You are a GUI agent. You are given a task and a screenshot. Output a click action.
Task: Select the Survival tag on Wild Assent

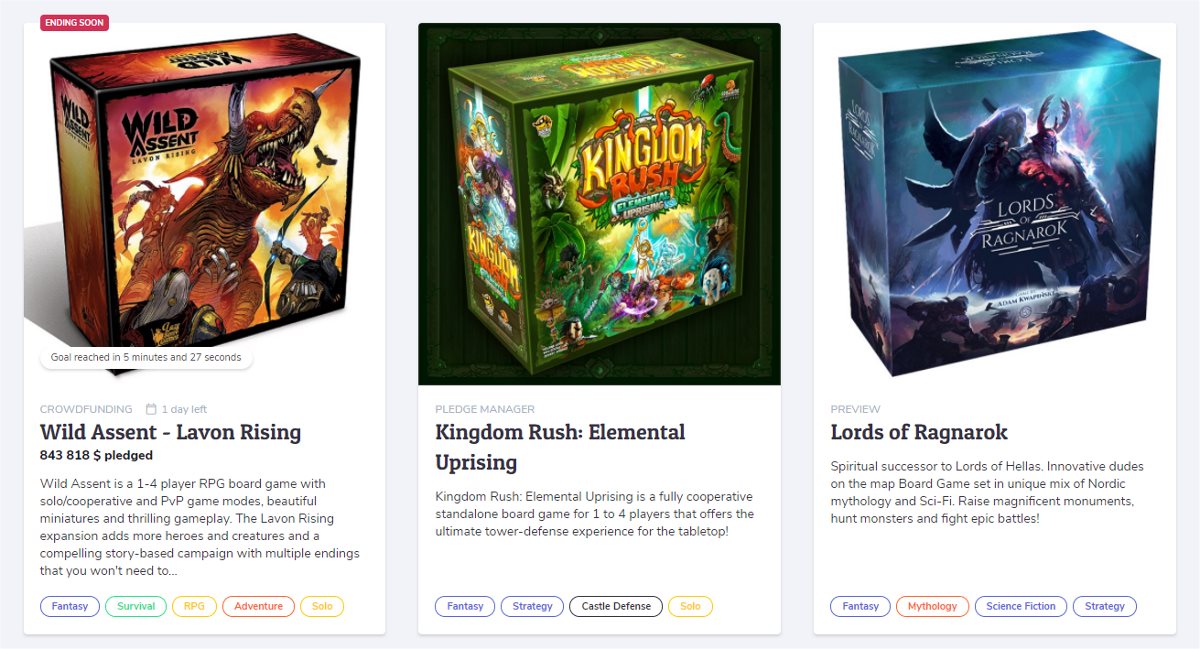tap(136, 606)
